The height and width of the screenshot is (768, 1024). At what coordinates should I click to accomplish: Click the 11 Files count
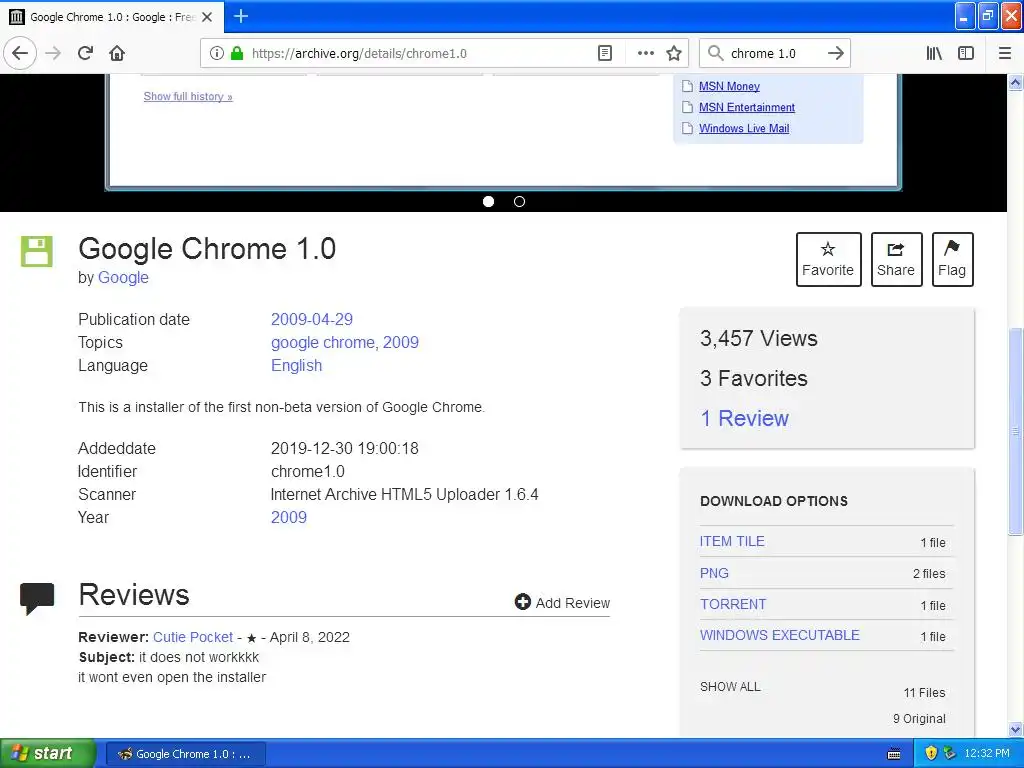924,692
